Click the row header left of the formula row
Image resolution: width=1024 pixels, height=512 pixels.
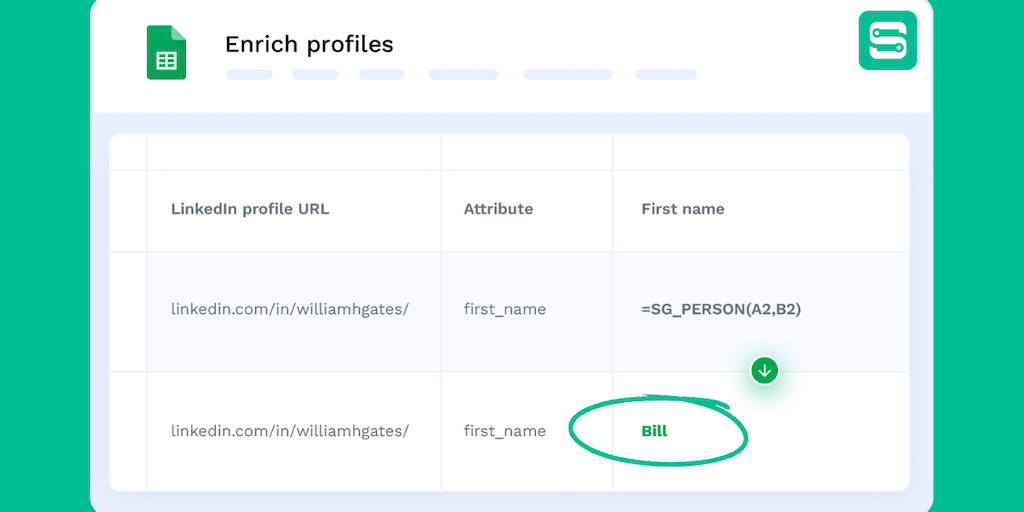coord(128,311)
